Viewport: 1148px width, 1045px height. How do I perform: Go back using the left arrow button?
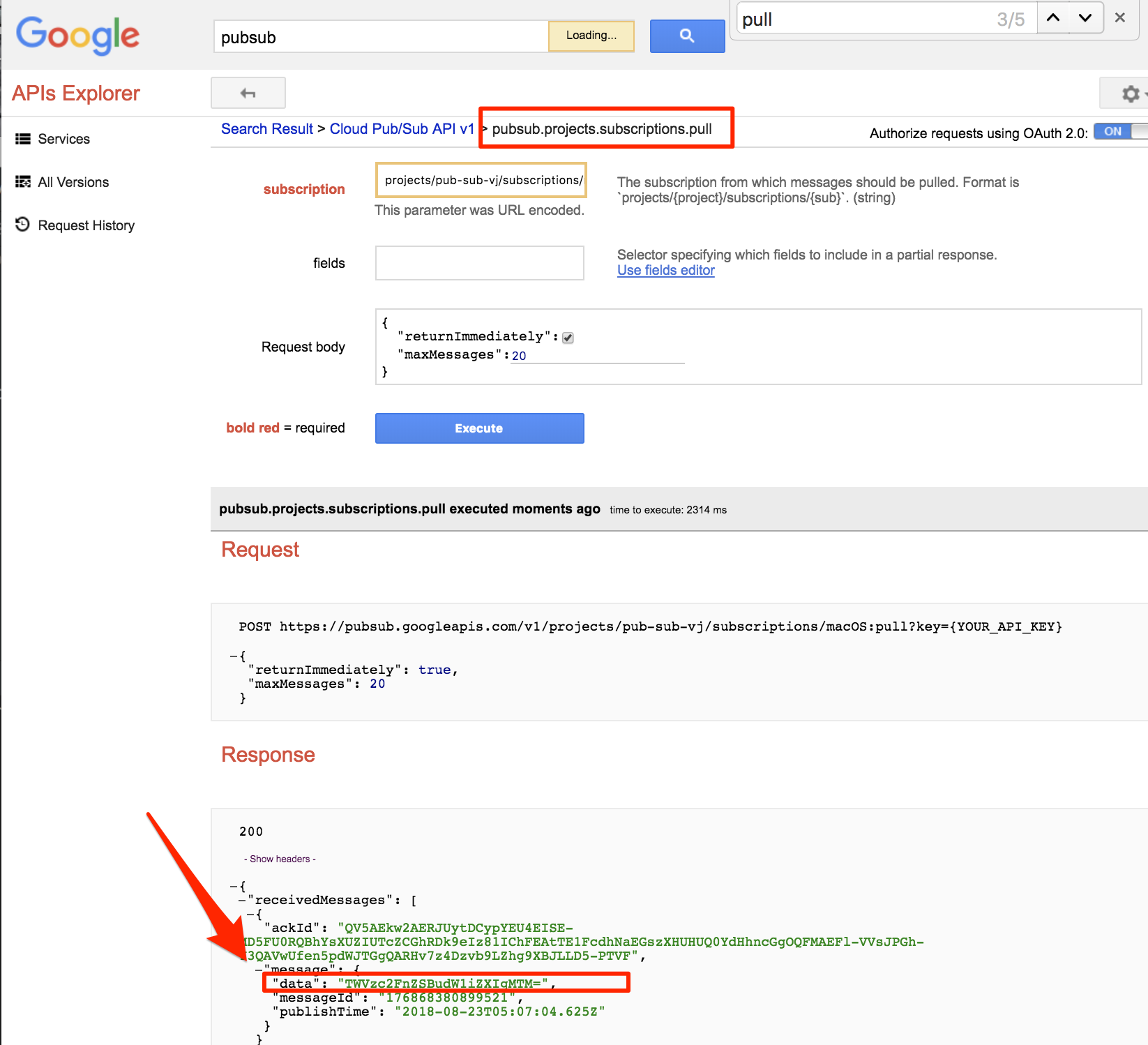[x=248, y=93]
